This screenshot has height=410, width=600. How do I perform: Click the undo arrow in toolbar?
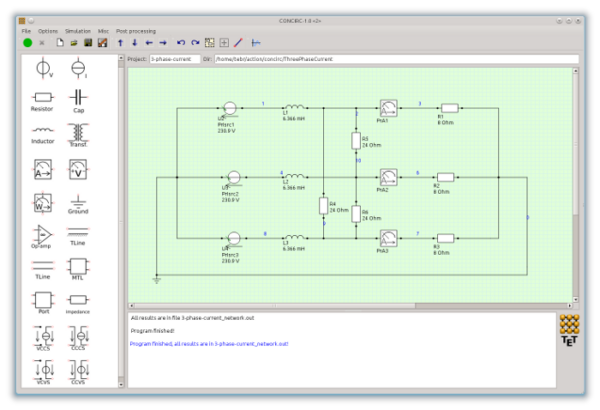tap(180, 43)
